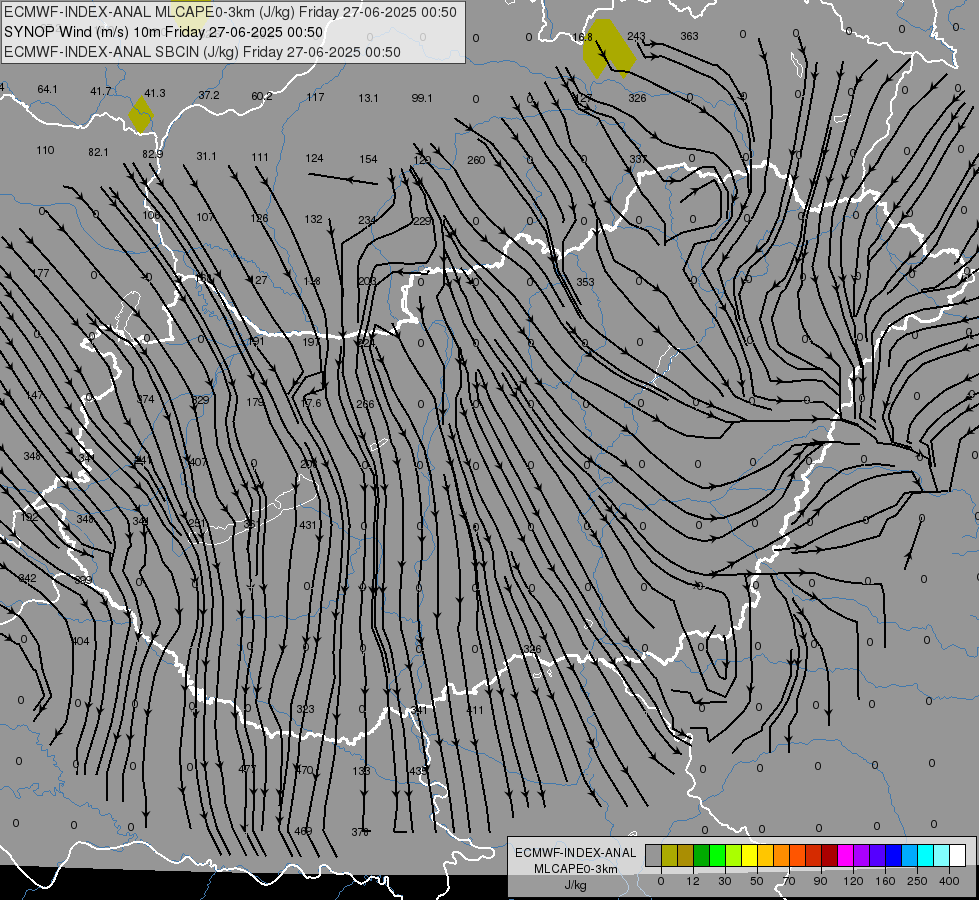Click the map value 477
This screenshot has height=900, width=979.
[247, 769]
